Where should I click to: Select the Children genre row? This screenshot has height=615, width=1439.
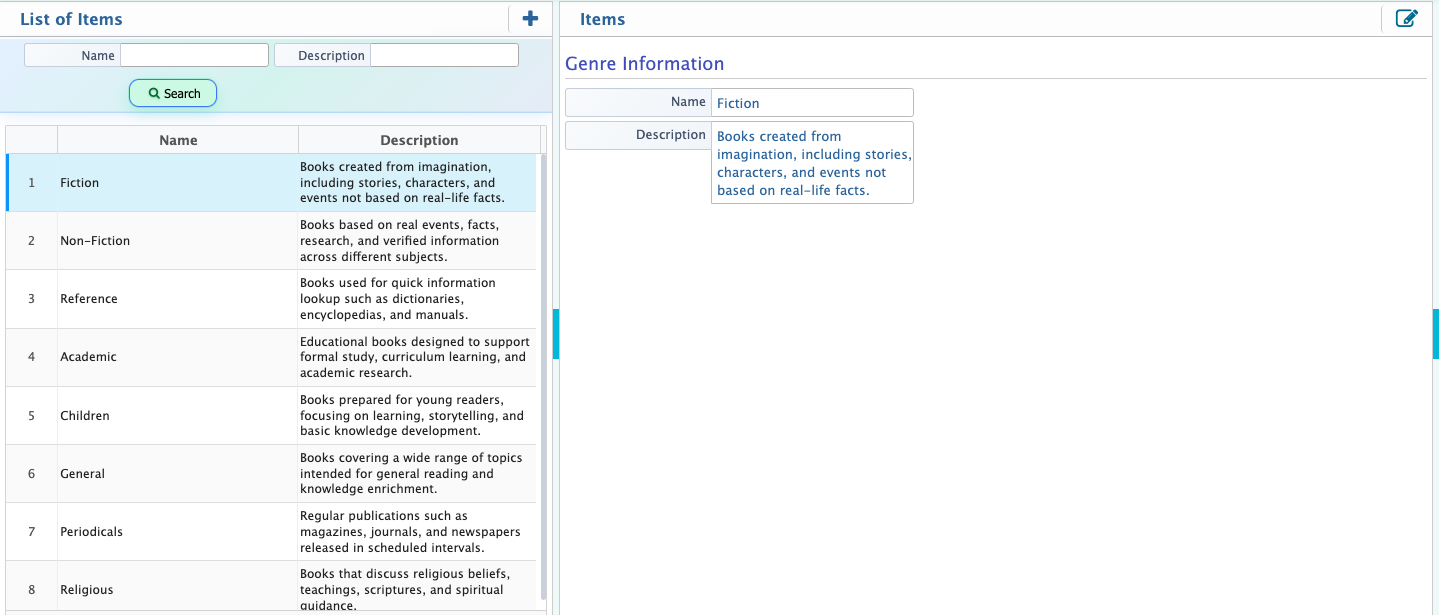tap(85, 416)
